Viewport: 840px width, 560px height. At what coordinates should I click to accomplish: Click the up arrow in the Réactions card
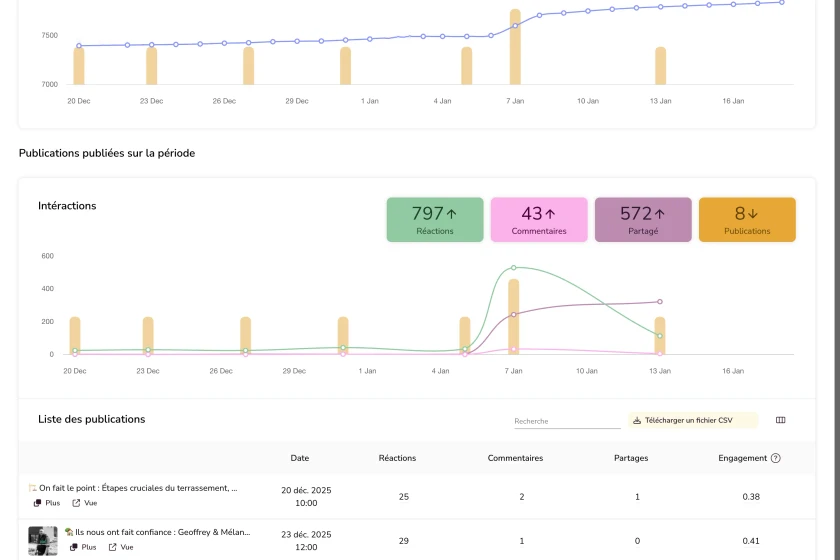pos(451,213)
